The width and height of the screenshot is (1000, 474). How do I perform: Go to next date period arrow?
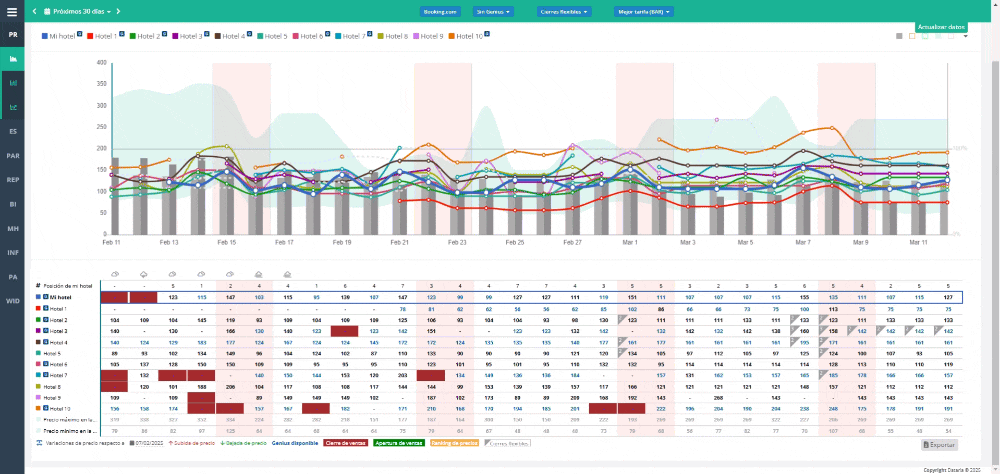pos(119,11)
